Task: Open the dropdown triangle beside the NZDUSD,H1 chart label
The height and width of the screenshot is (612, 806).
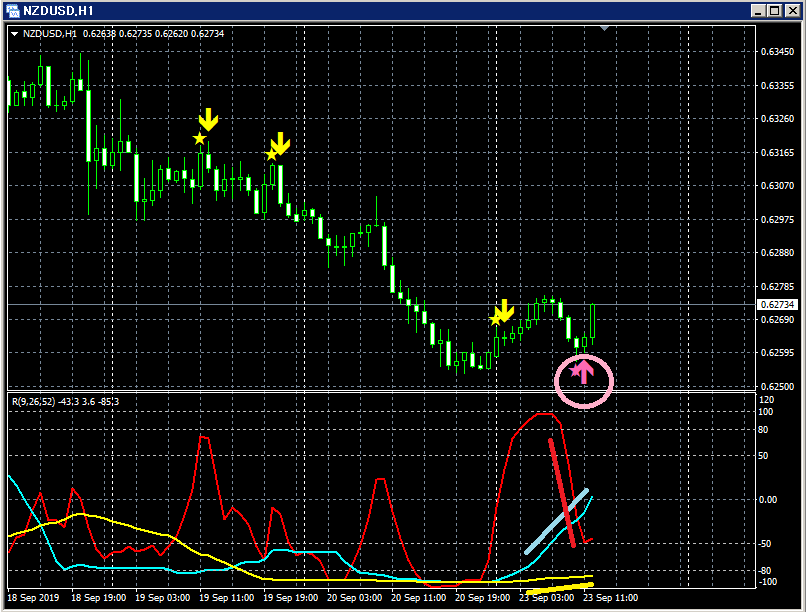Action: click(x=14, y=34)
